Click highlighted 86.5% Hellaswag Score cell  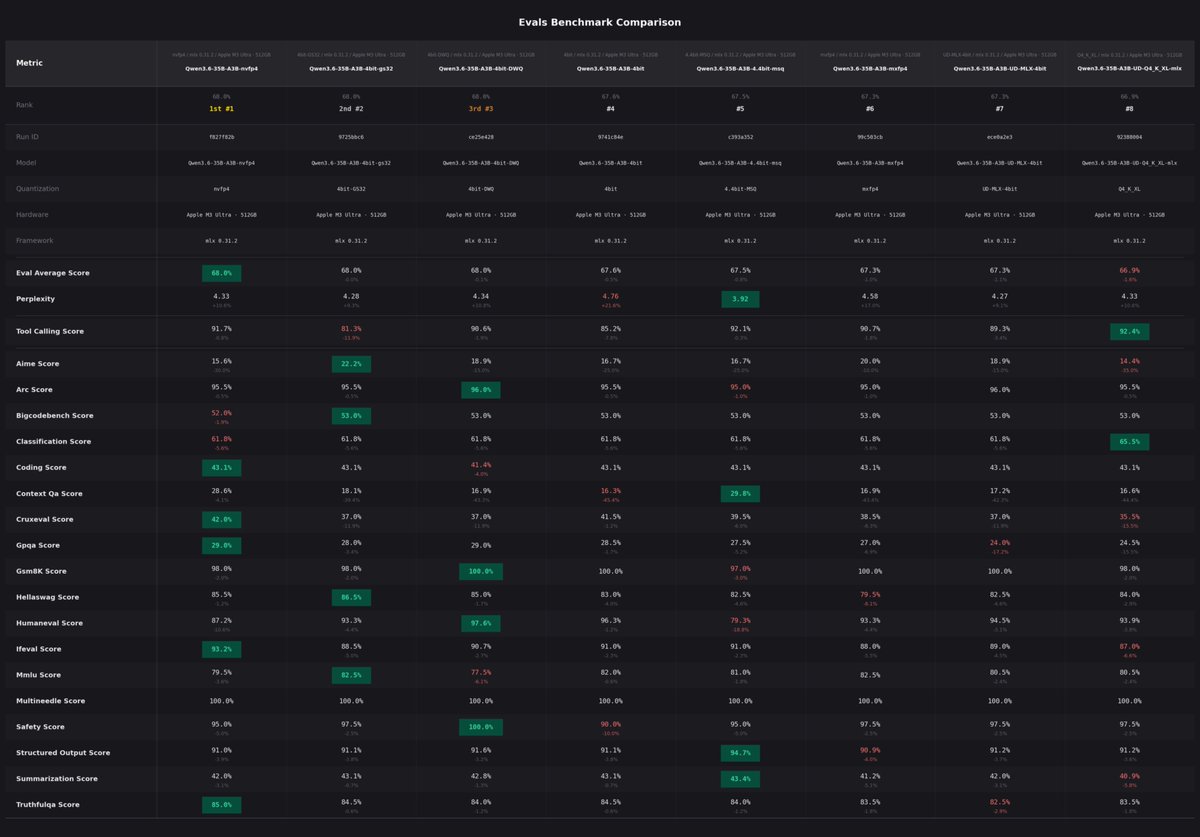pyautogui.click(x=351, y=598)
